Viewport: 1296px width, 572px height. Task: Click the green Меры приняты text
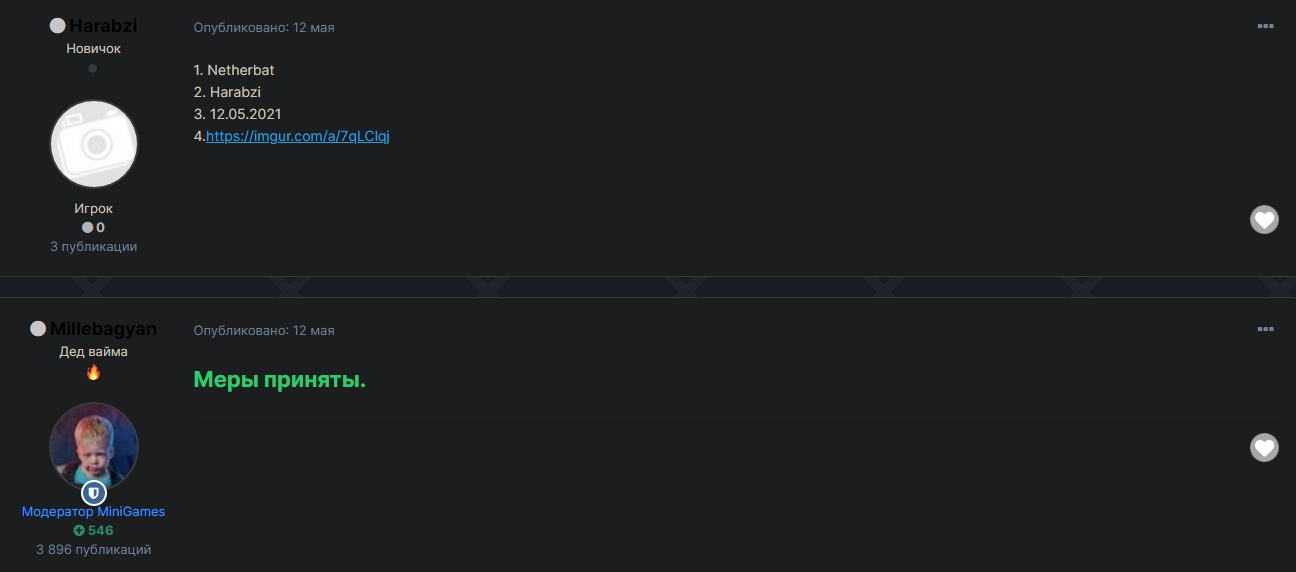(x=280, y=380)
